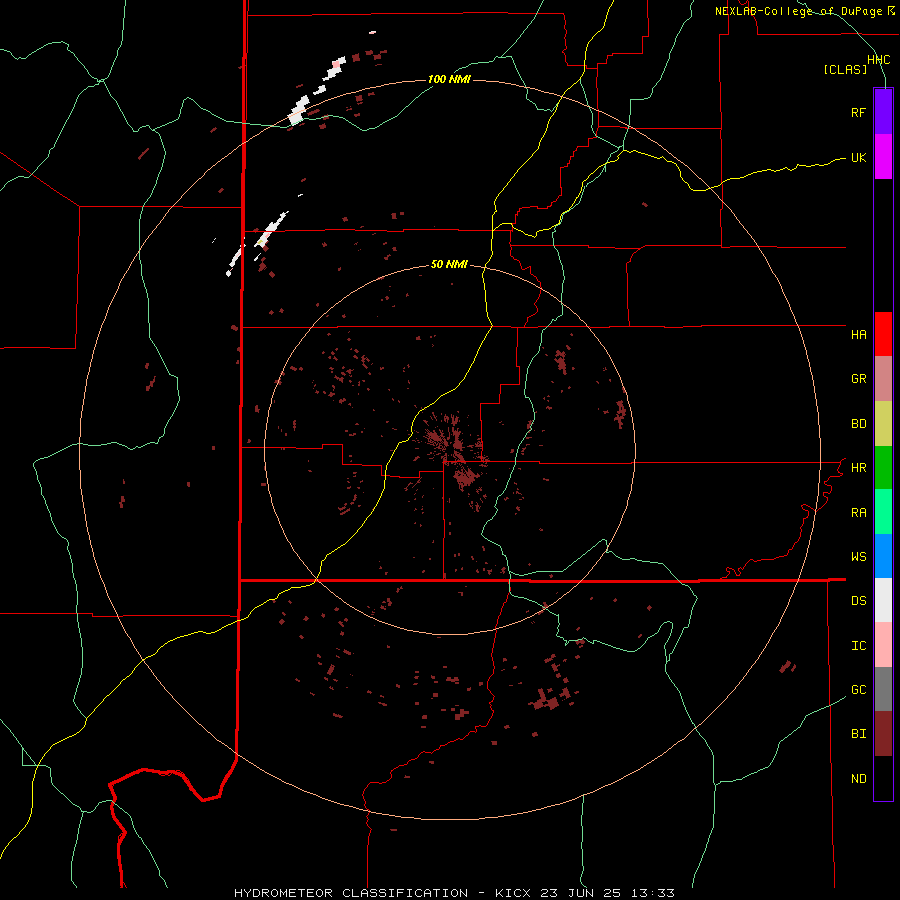Click the [CLAS] units label
900x900 pixels.
[845, 69]
